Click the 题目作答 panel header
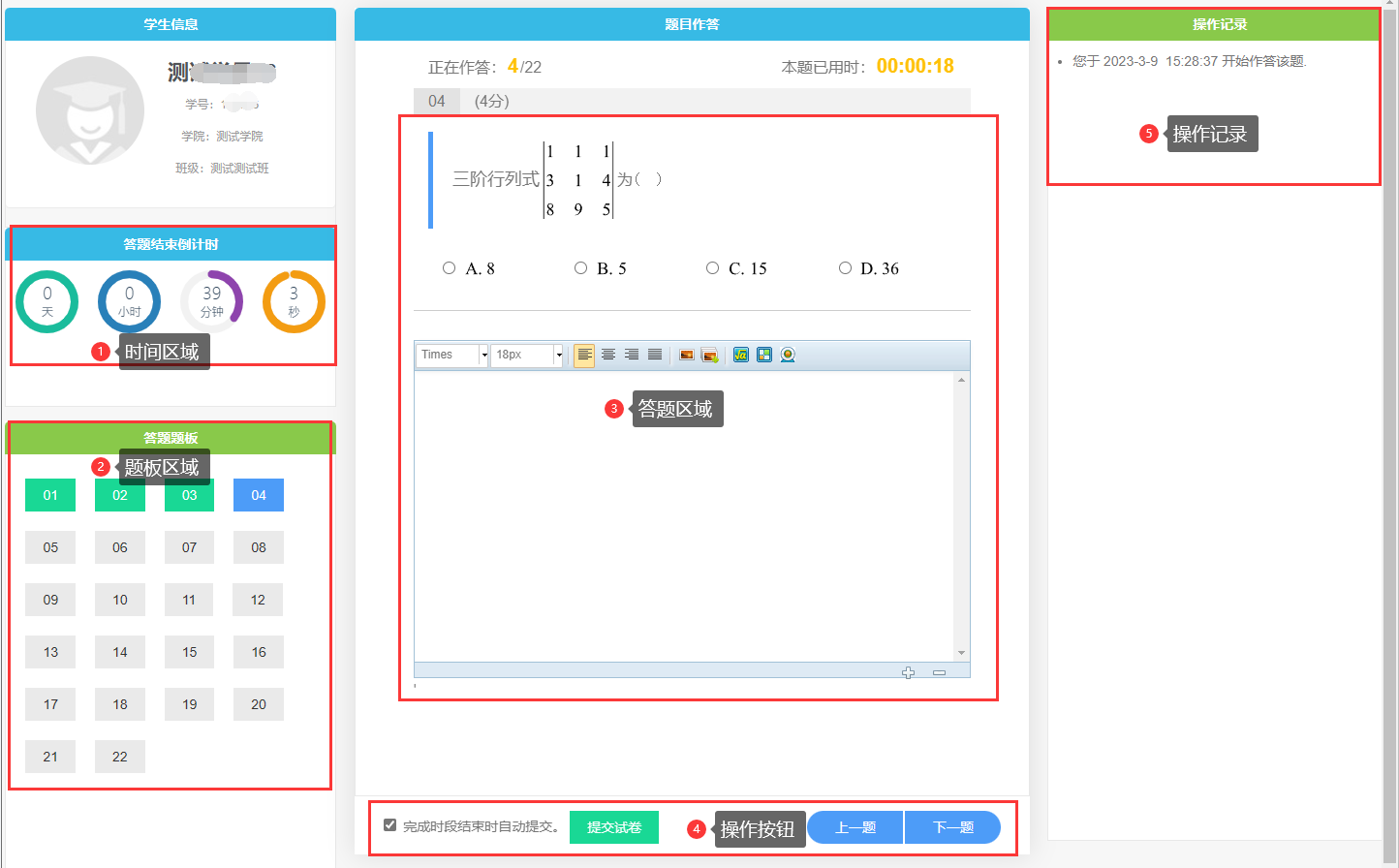This screenshot has width=1399, height=868. tap(692, 24)
